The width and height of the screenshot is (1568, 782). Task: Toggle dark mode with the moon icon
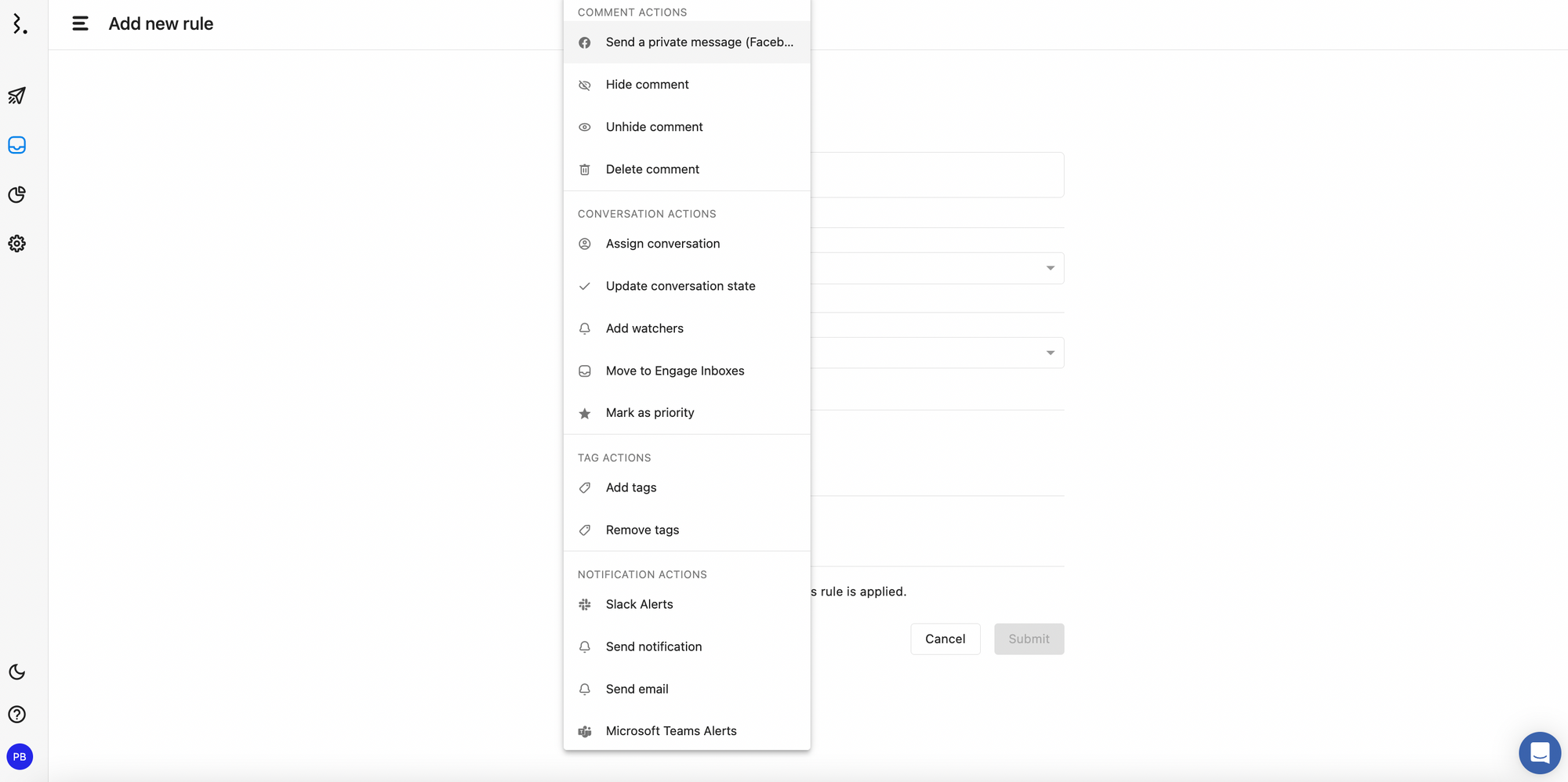(x=16, y=672)
